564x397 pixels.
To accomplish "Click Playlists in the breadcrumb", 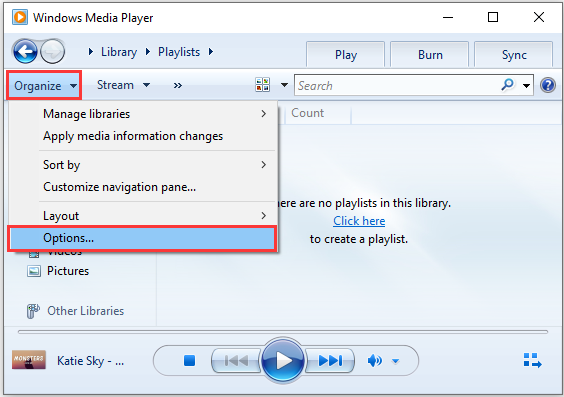I will click(x=179, y=52).
